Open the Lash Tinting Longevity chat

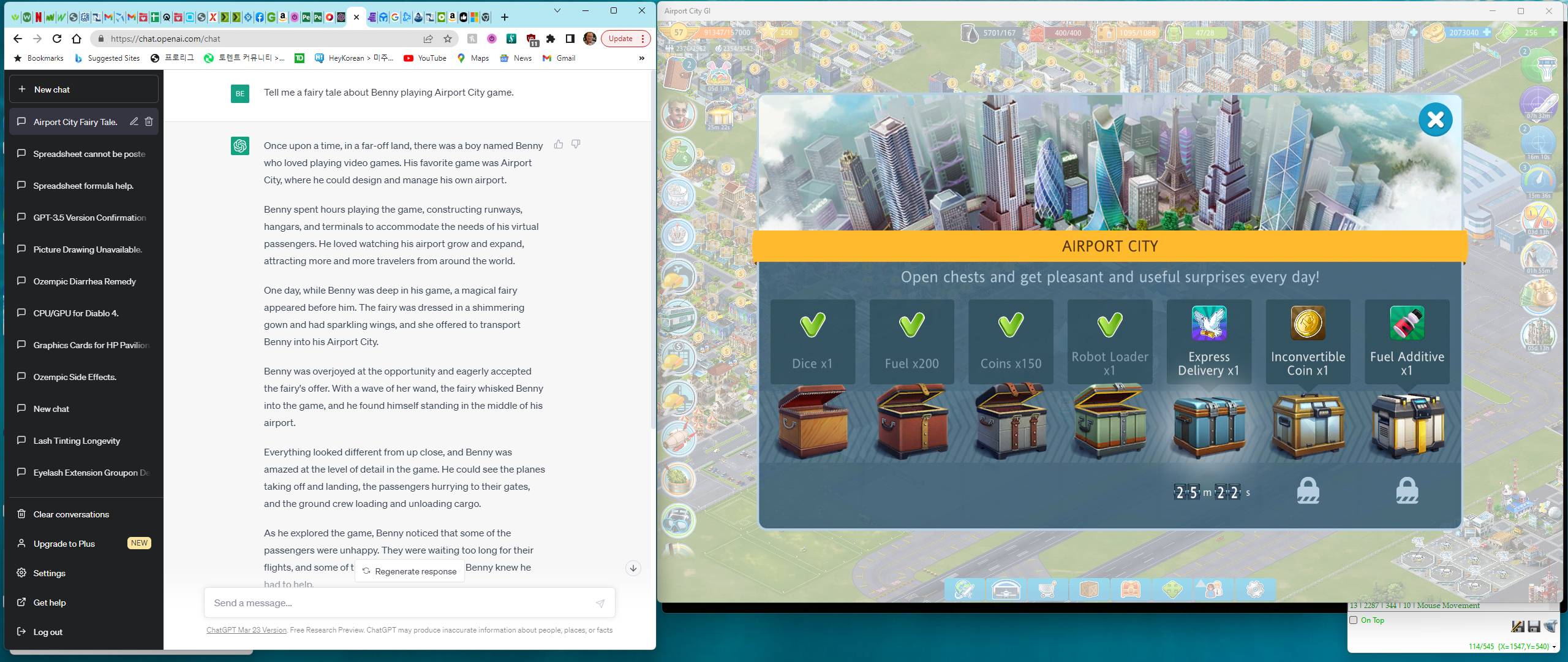(84, 441)
